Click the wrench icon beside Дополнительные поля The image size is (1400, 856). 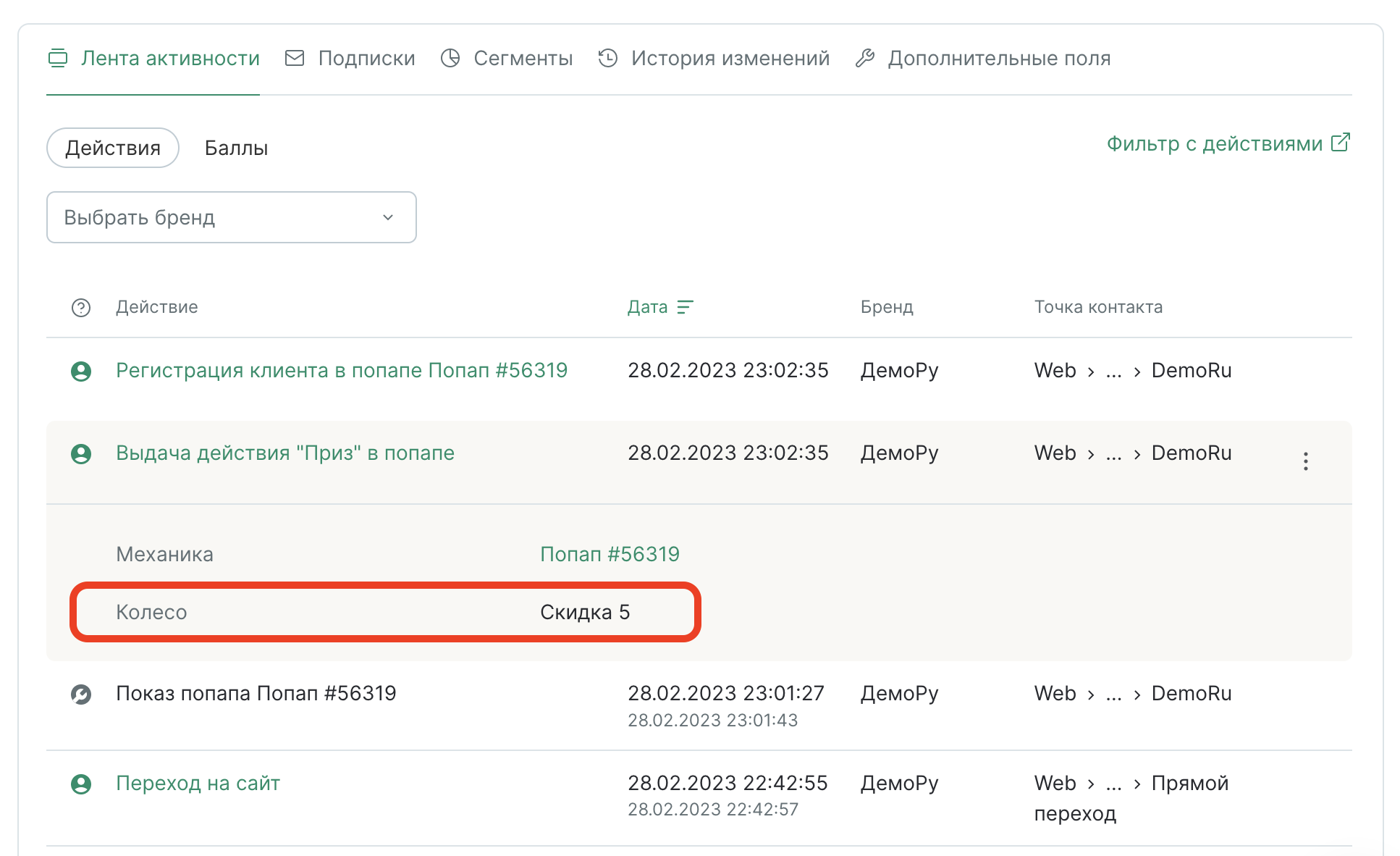pyautogui.click(x=865, y=58)
